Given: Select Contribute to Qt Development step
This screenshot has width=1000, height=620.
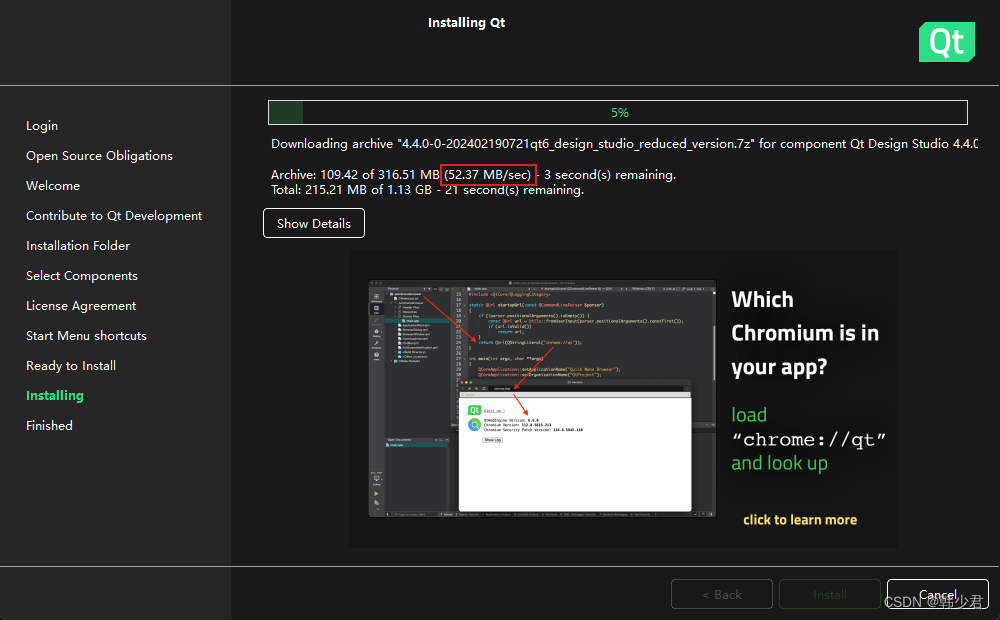Looking at the screenshot, I should pos(114,216).
